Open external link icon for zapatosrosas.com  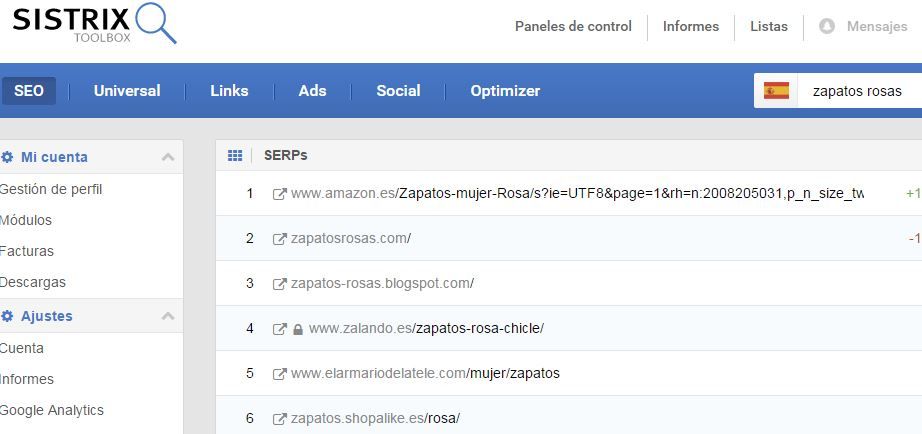(279, 238)
